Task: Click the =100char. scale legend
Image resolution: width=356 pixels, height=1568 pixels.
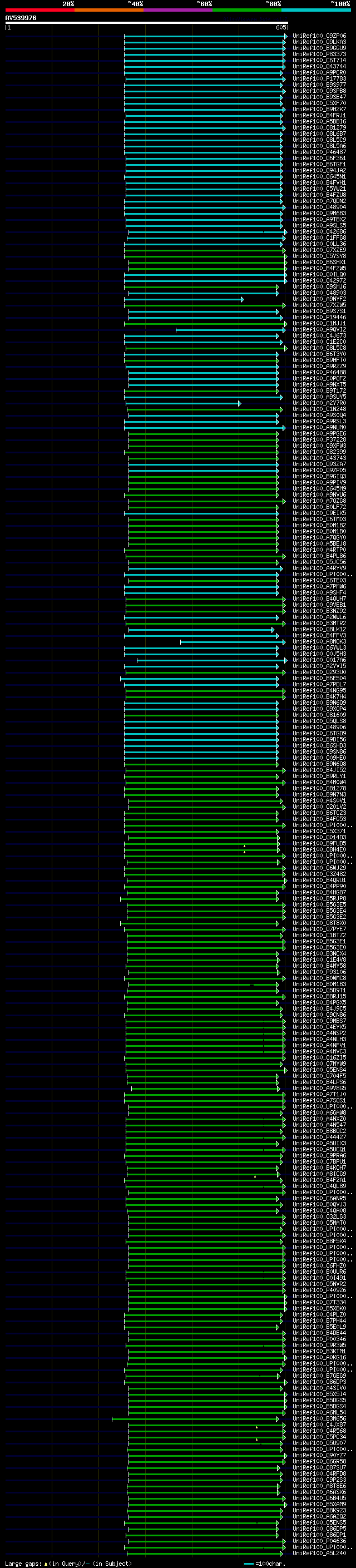Action: pyautogui.click(x=265, y=1564)
